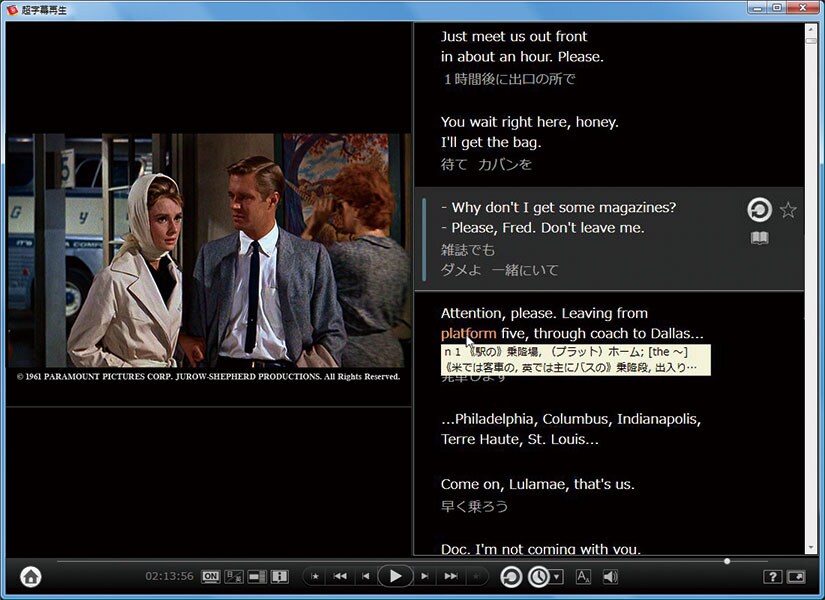
Task: Click the repeat icon in the bottom control bar
Action: click(510, 577)
